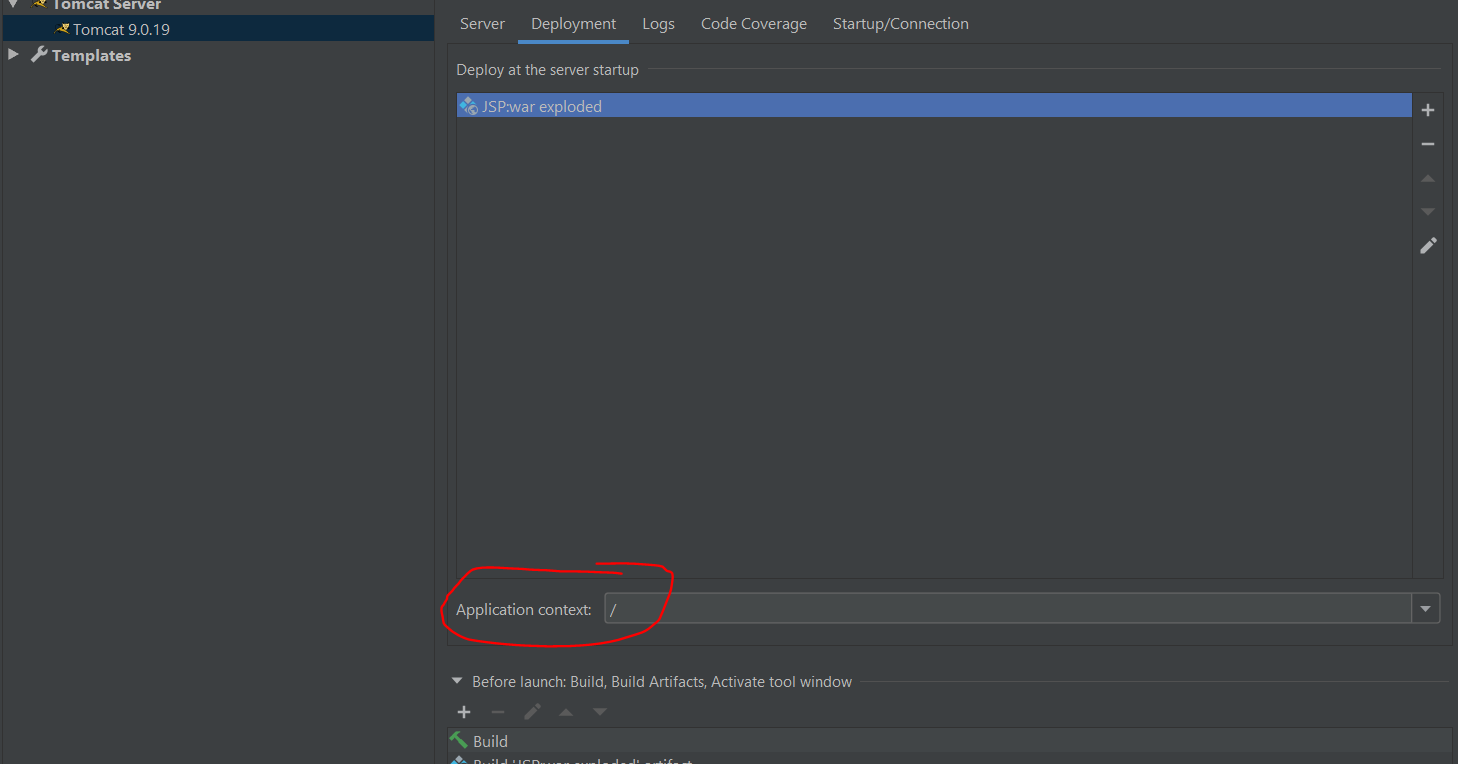Click the JSP:war exploded artifact icon

(468, 106)
